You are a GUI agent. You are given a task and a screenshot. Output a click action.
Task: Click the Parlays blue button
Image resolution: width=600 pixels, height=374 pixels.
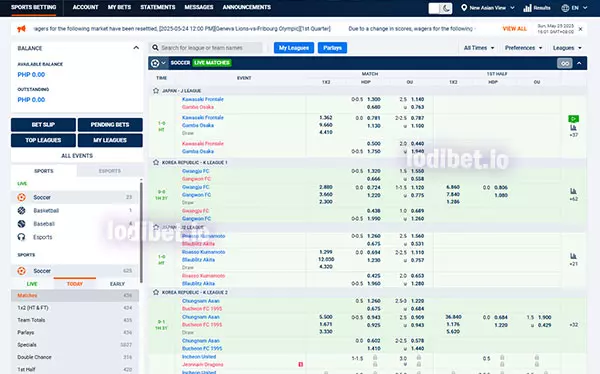332,48
